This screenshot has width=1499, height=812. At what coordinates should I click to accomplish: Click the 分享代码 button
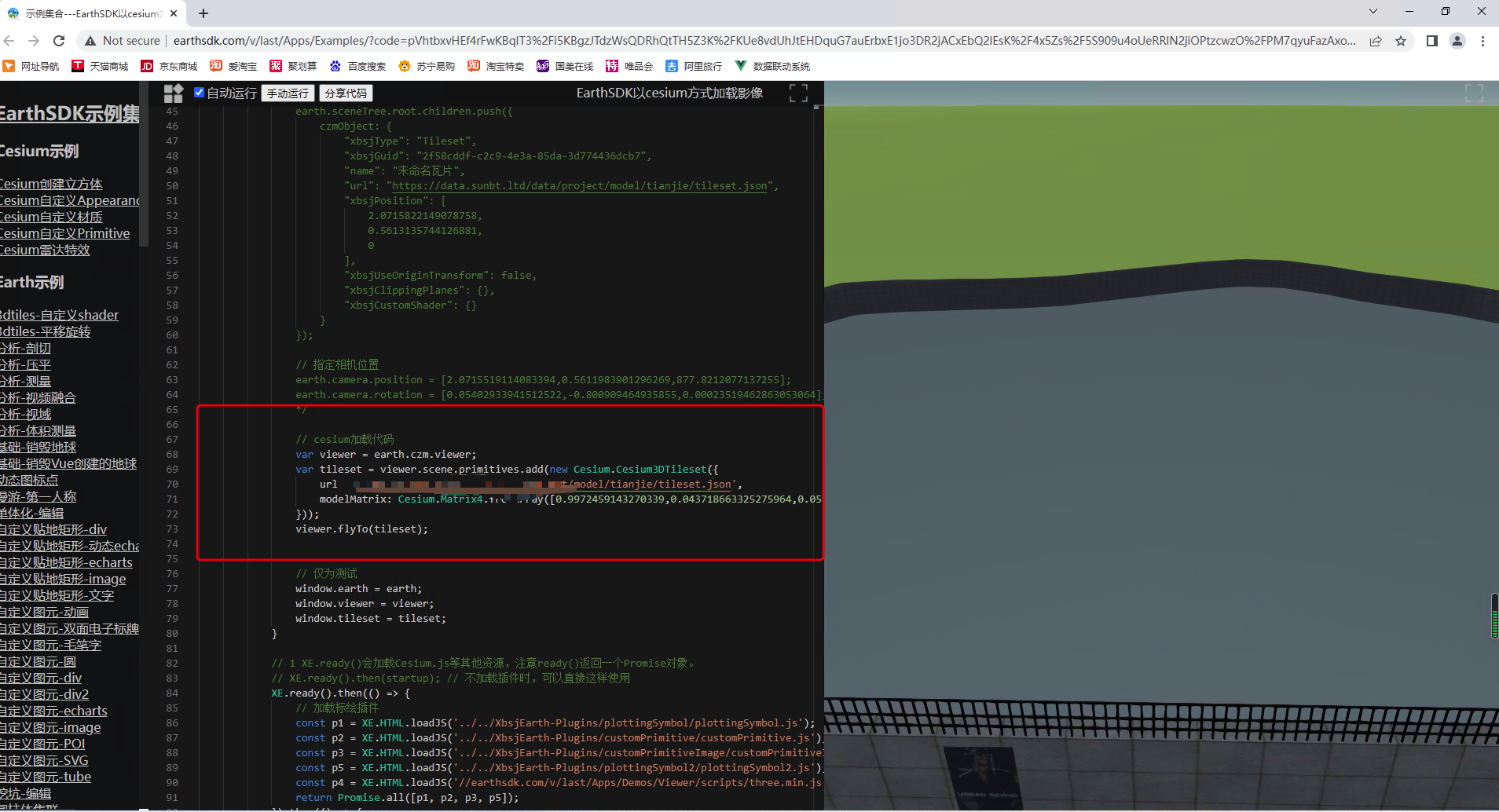pyautogui.click(x=346, y=93)
